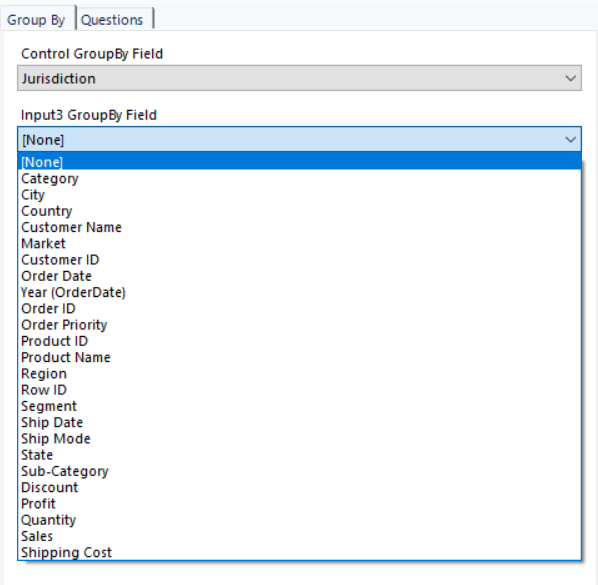Select Sub-Category from the list
598x585 pixels.
point(299,471)
